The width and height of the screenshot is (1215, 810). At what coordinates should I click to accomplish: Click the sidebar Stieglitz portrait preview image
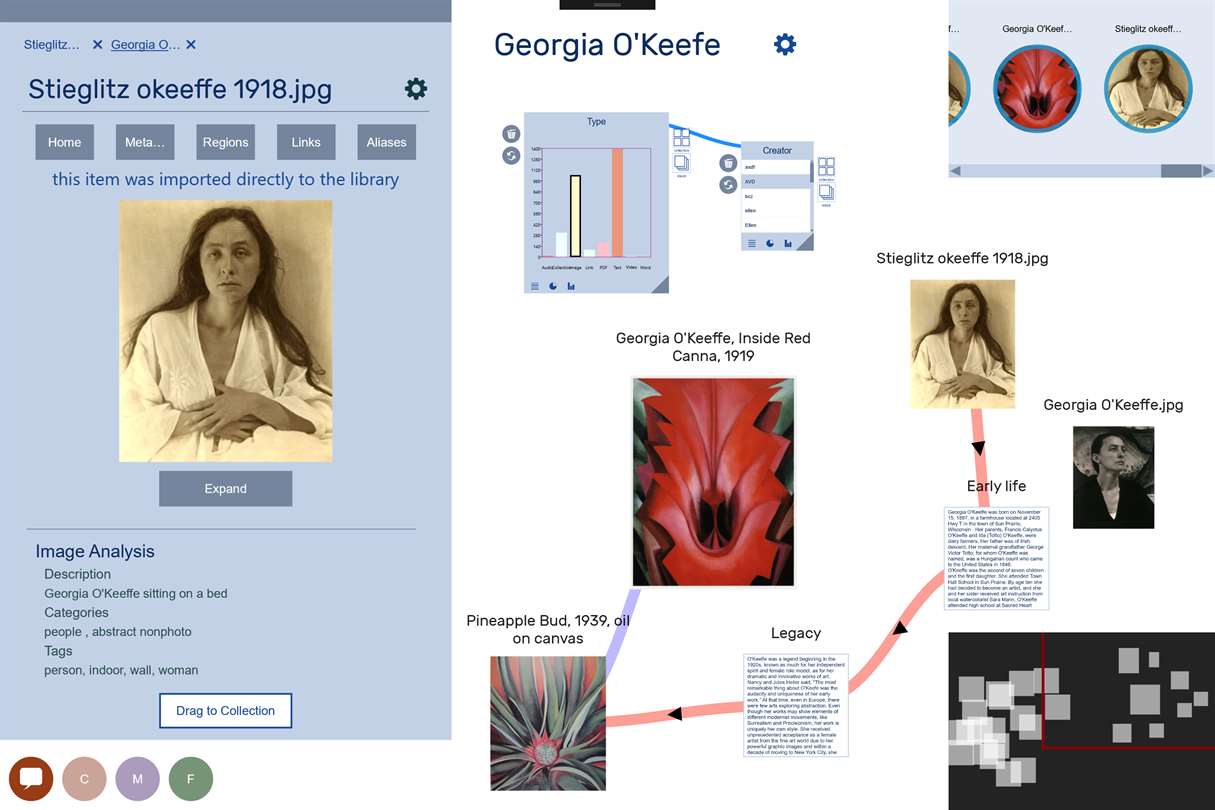(226, 331)
